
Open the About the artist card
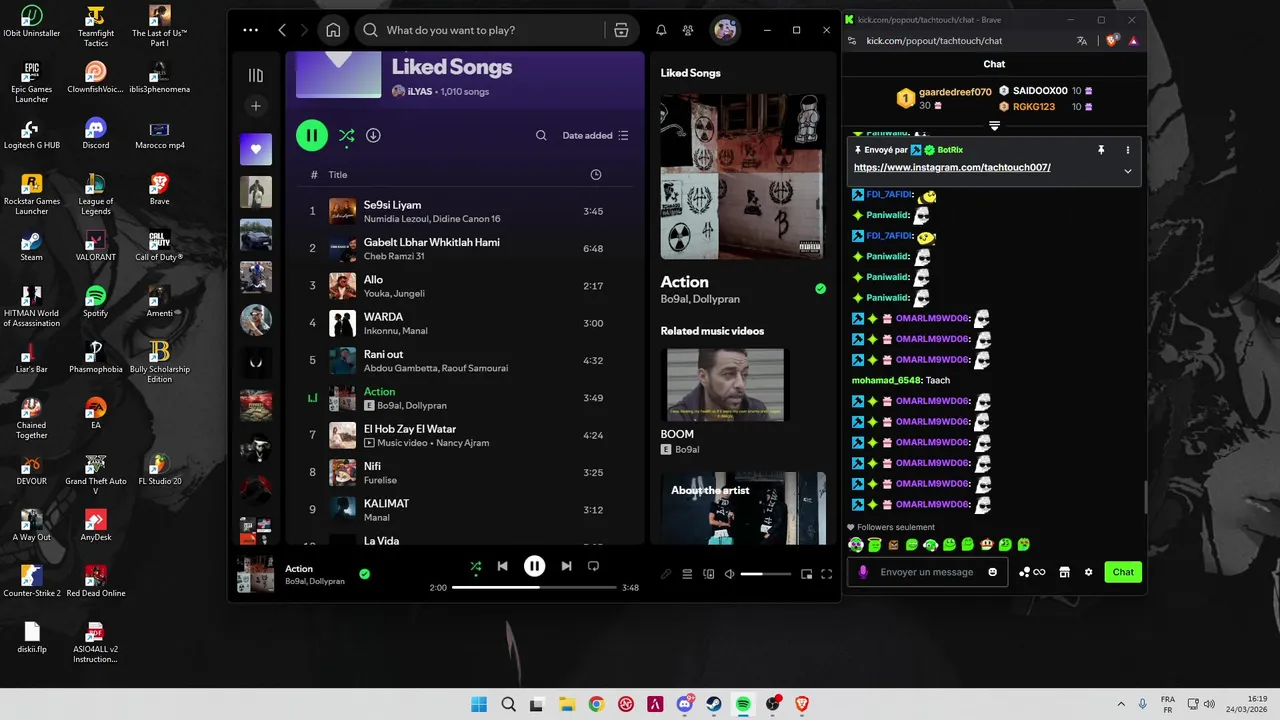coord(743,508)
